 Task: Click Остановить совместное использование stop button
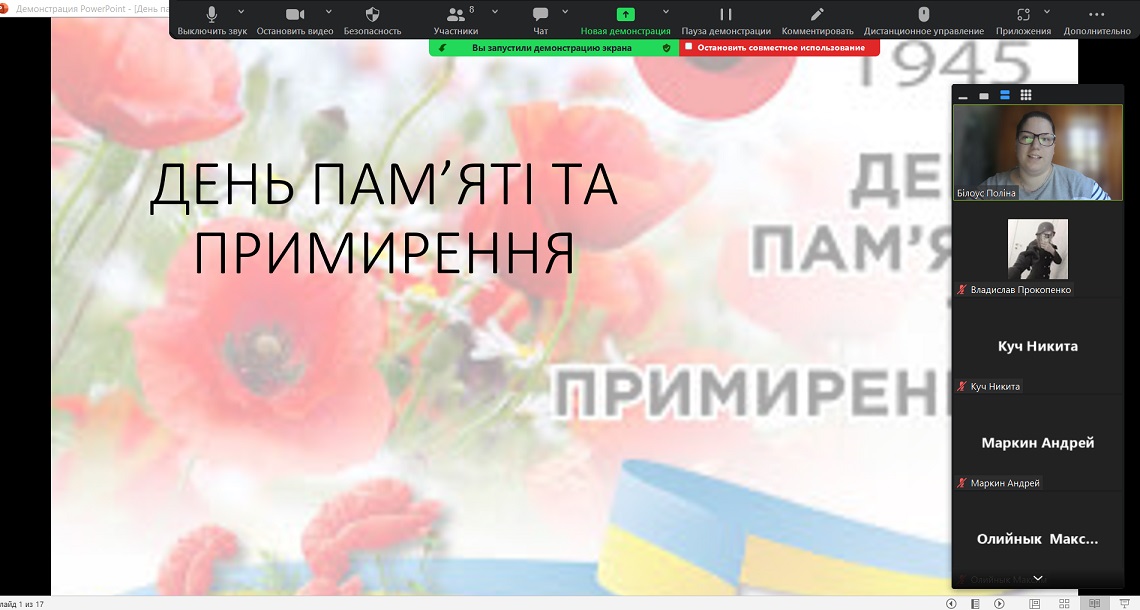pyautogui.click(x=779, y=47)
